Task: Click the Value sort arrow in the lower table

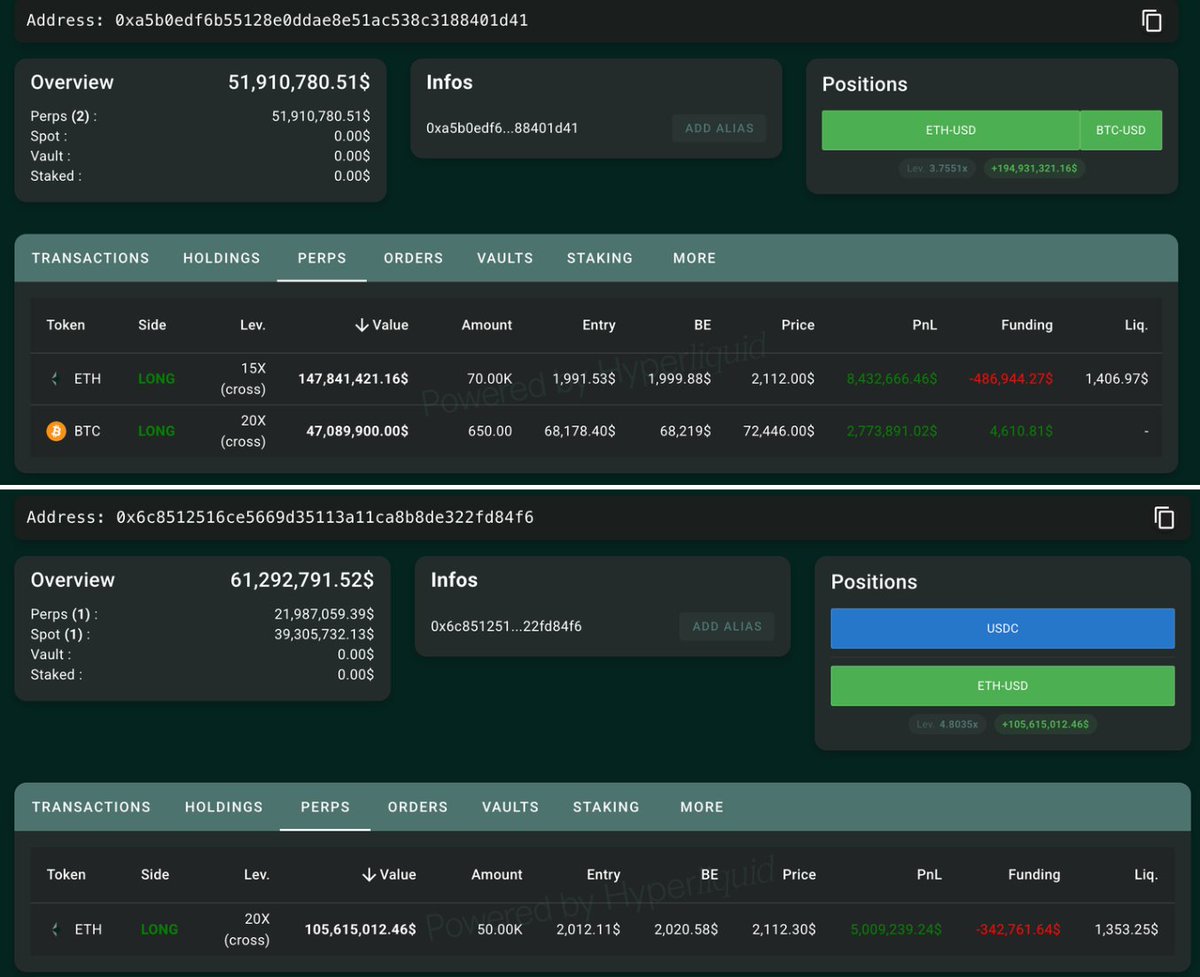Action: click(368, 874)
